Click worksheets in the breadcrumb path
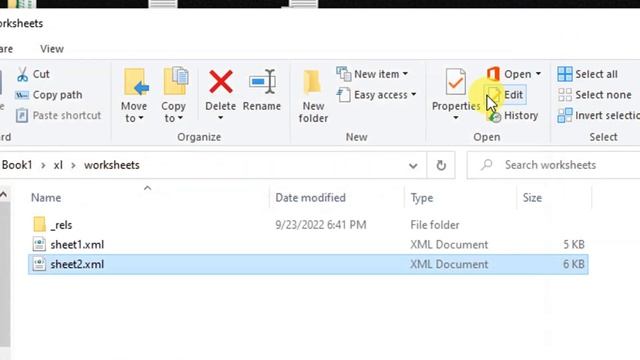 pyautogui.click(x=111, y=165)
